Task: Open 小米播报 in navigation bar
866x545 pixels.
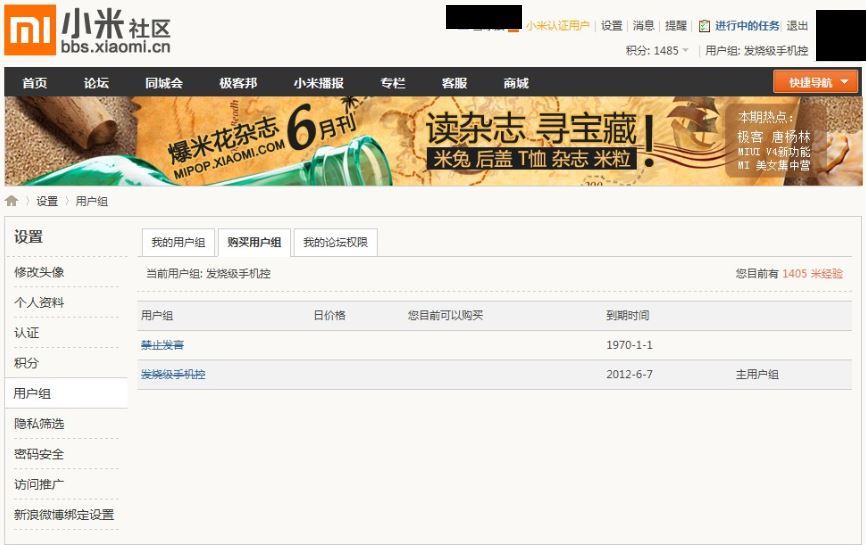Action: pos(319,83)
